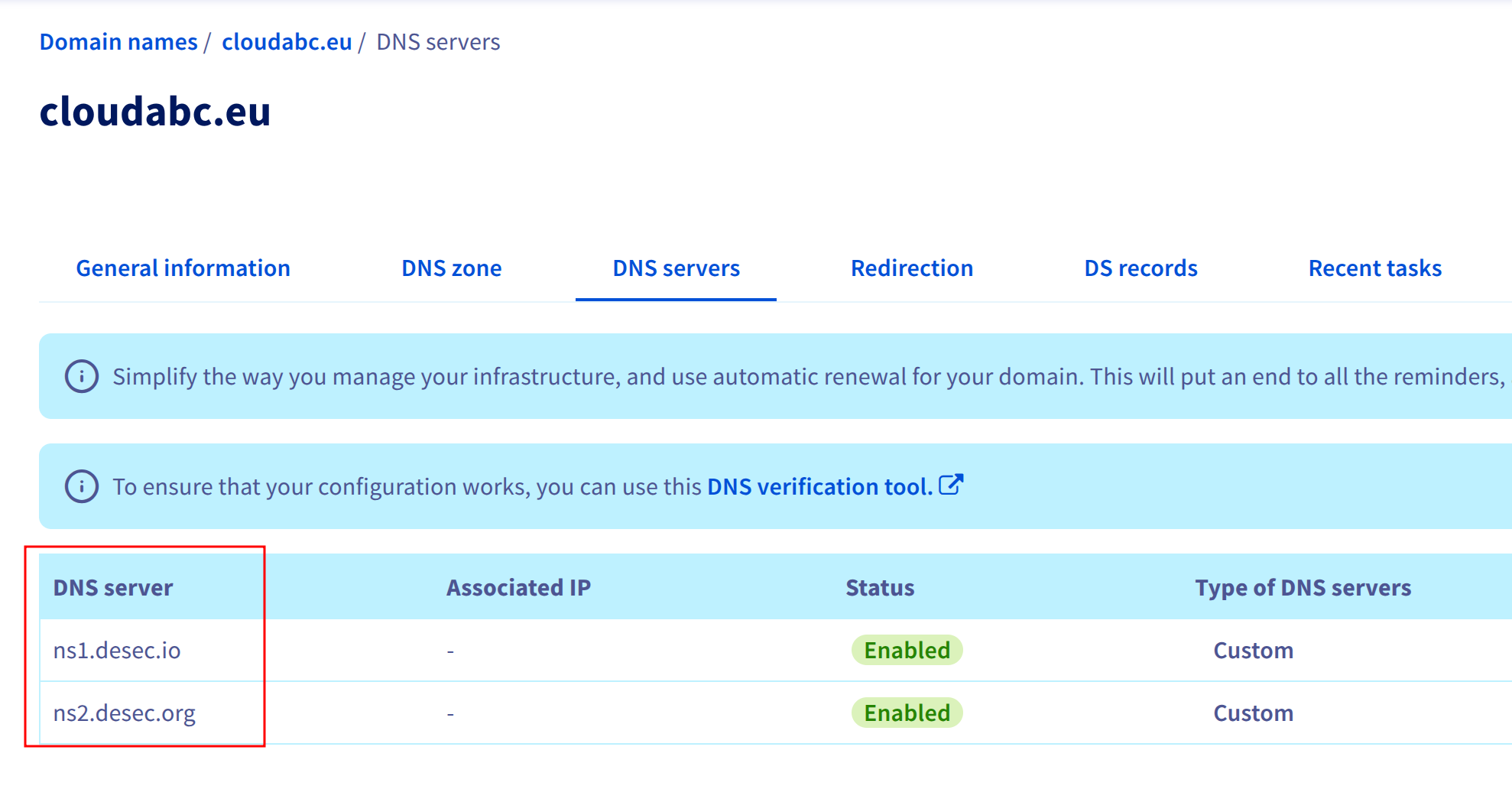Click the ns2.desec.org server entry
The width and height of the screenshot is (1512, 789).
tap(125, 713)
